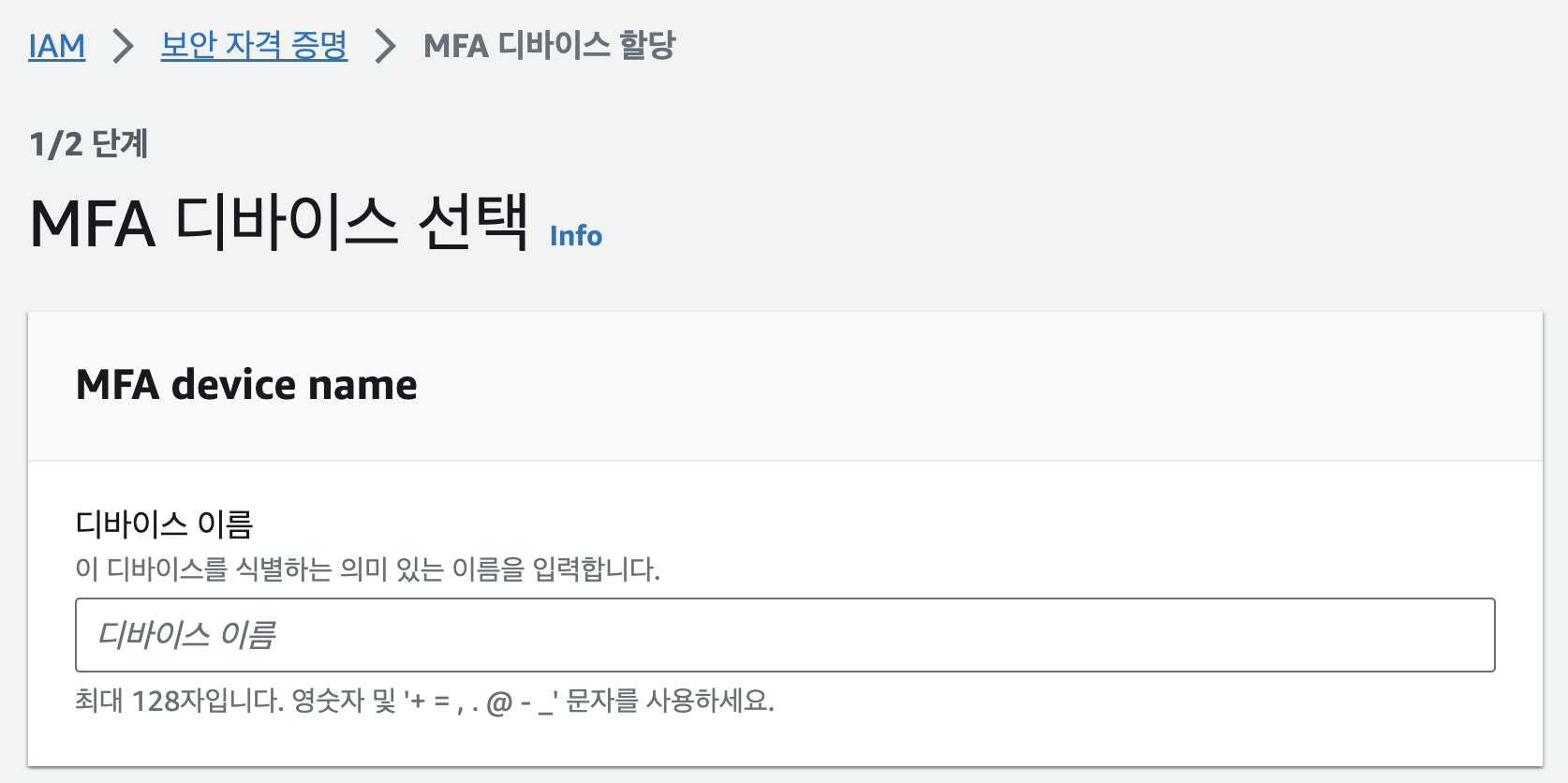1568x783 pixels.
Task: Click the device name description text
Action: [368, 566]
